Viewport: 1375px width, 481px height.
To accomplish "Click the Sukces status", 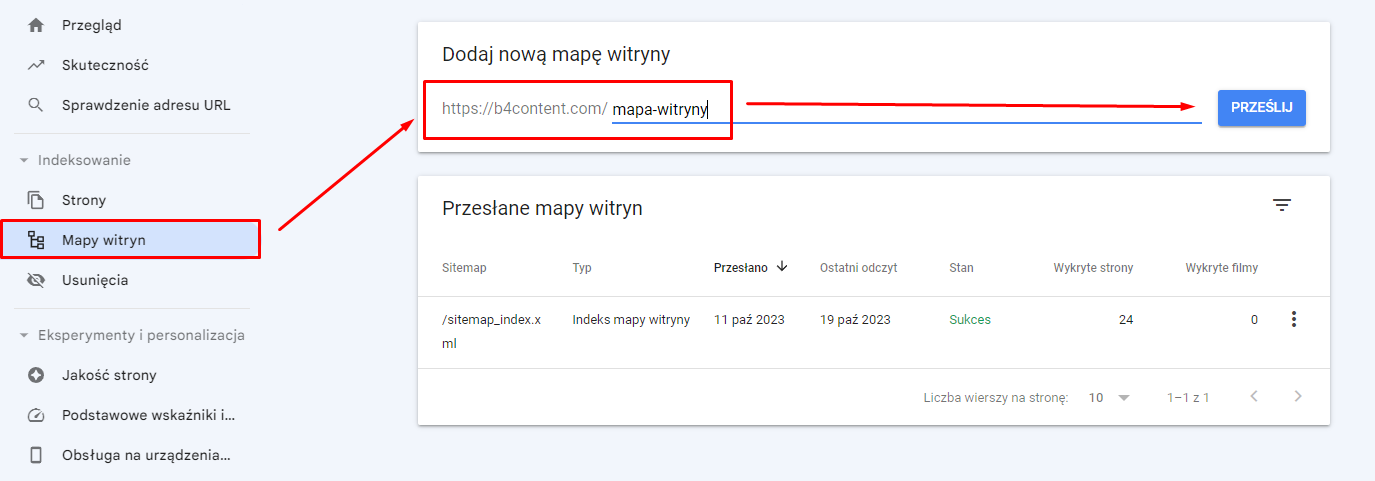I will (970, 320).
